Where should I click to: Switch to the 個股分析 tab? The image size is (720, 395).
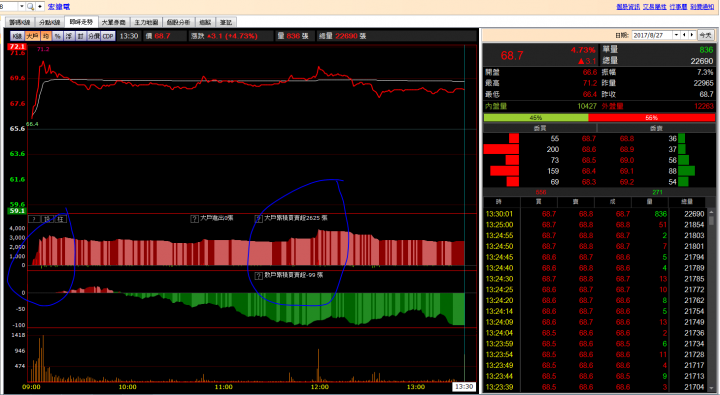pyautogui.click(x=178, y=22)
